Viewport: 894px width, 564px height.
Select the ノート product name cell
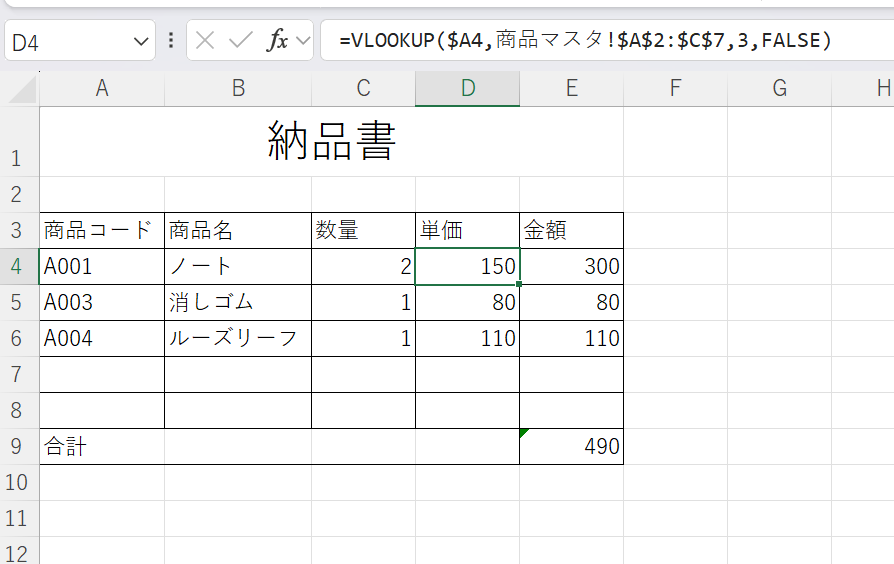[238, 266]
